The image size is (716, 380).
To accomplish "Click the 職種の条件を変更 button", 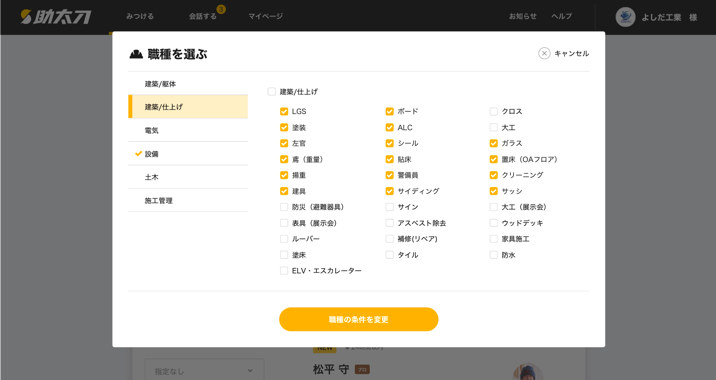I will point(358,319).
